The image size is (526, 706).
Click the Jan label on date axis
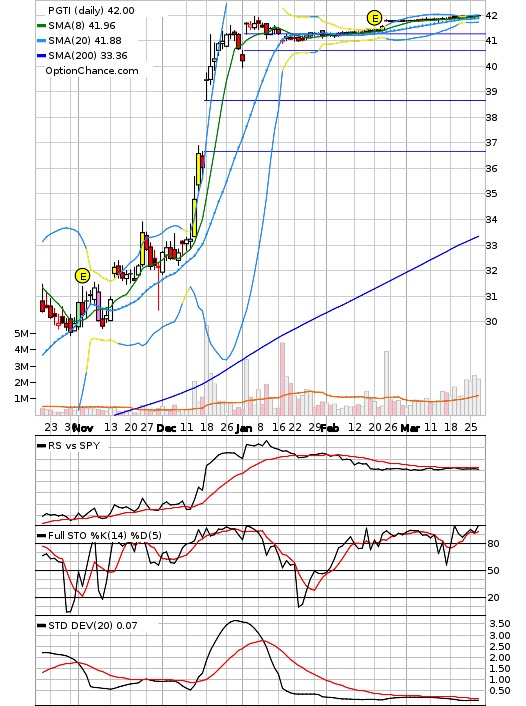pos(244,428)
